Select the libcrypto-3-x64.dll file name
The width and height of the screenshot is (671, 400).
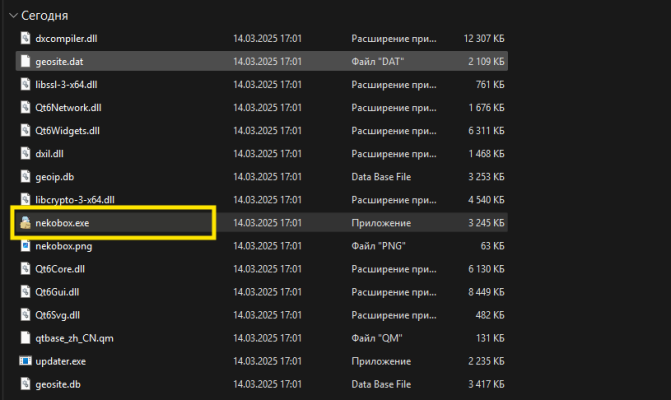[x=75, y=199]
